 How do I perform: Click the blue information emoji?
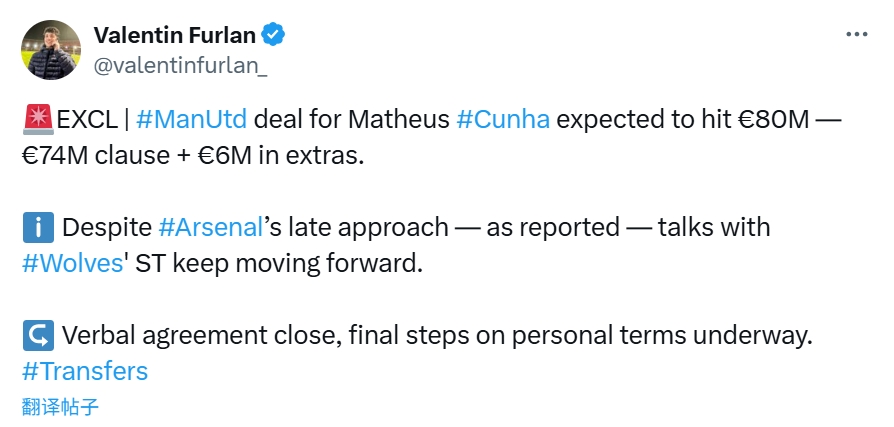coord(37,227)
